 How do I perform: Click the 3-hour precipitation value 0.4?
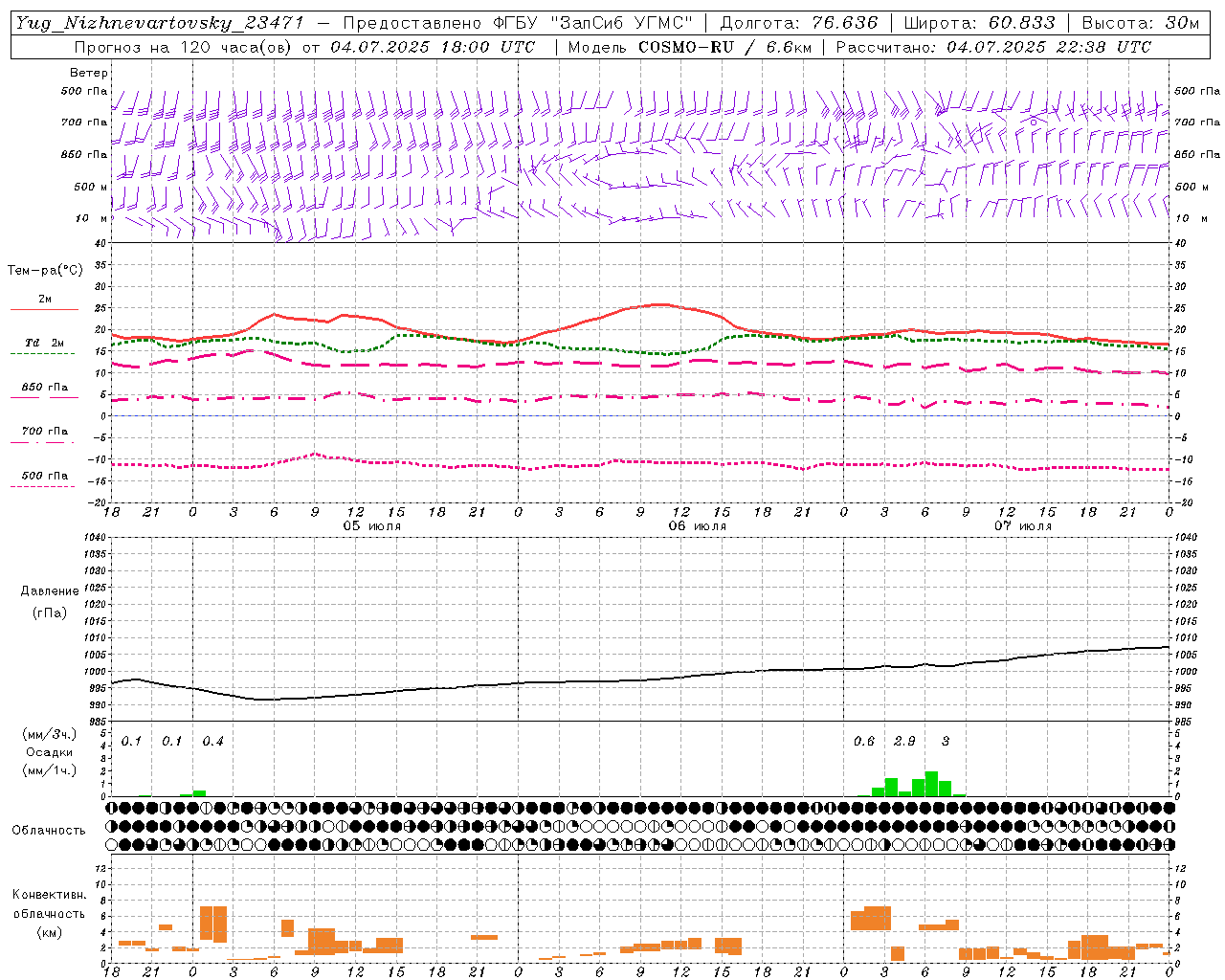(x=212, y=742)
